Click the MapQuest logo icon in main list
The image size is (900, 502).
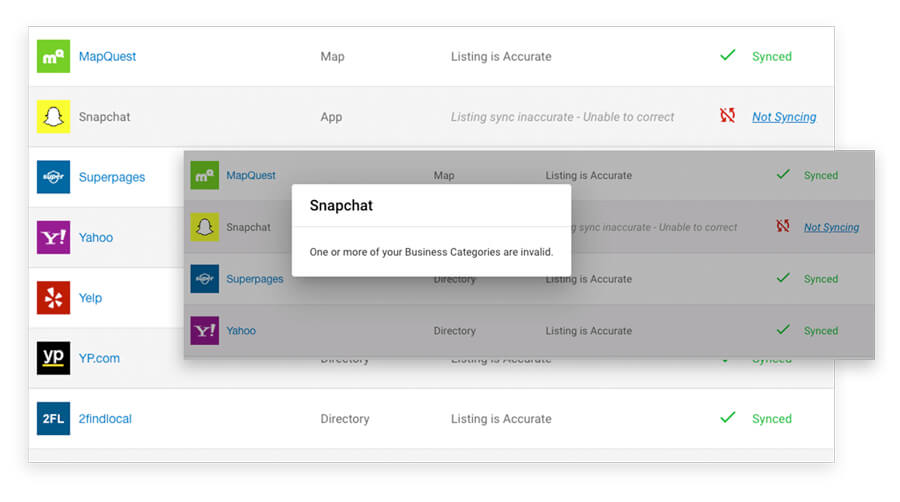point(53,57)
